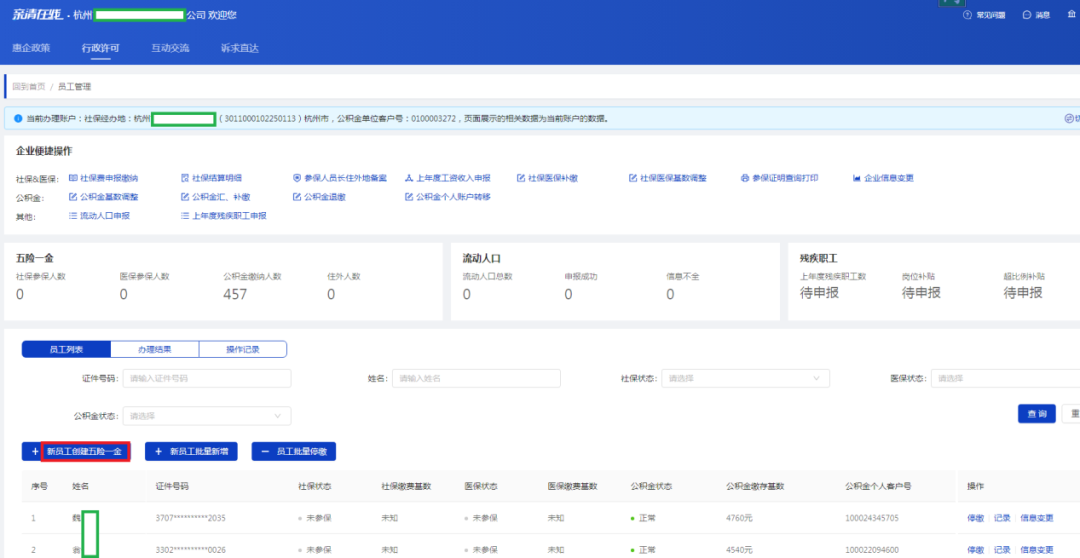Open the 医保状态 select box

click(1004, 379)
